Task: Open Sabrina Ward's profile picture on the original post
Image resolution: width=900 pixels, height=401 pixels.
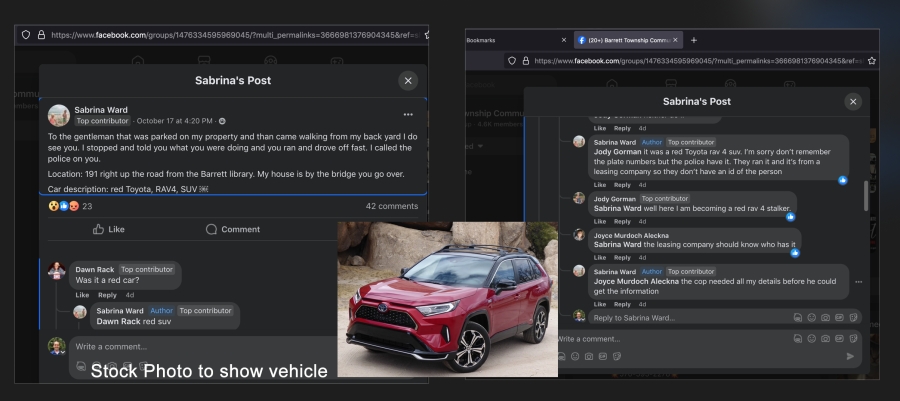Action: click(59, 115)
